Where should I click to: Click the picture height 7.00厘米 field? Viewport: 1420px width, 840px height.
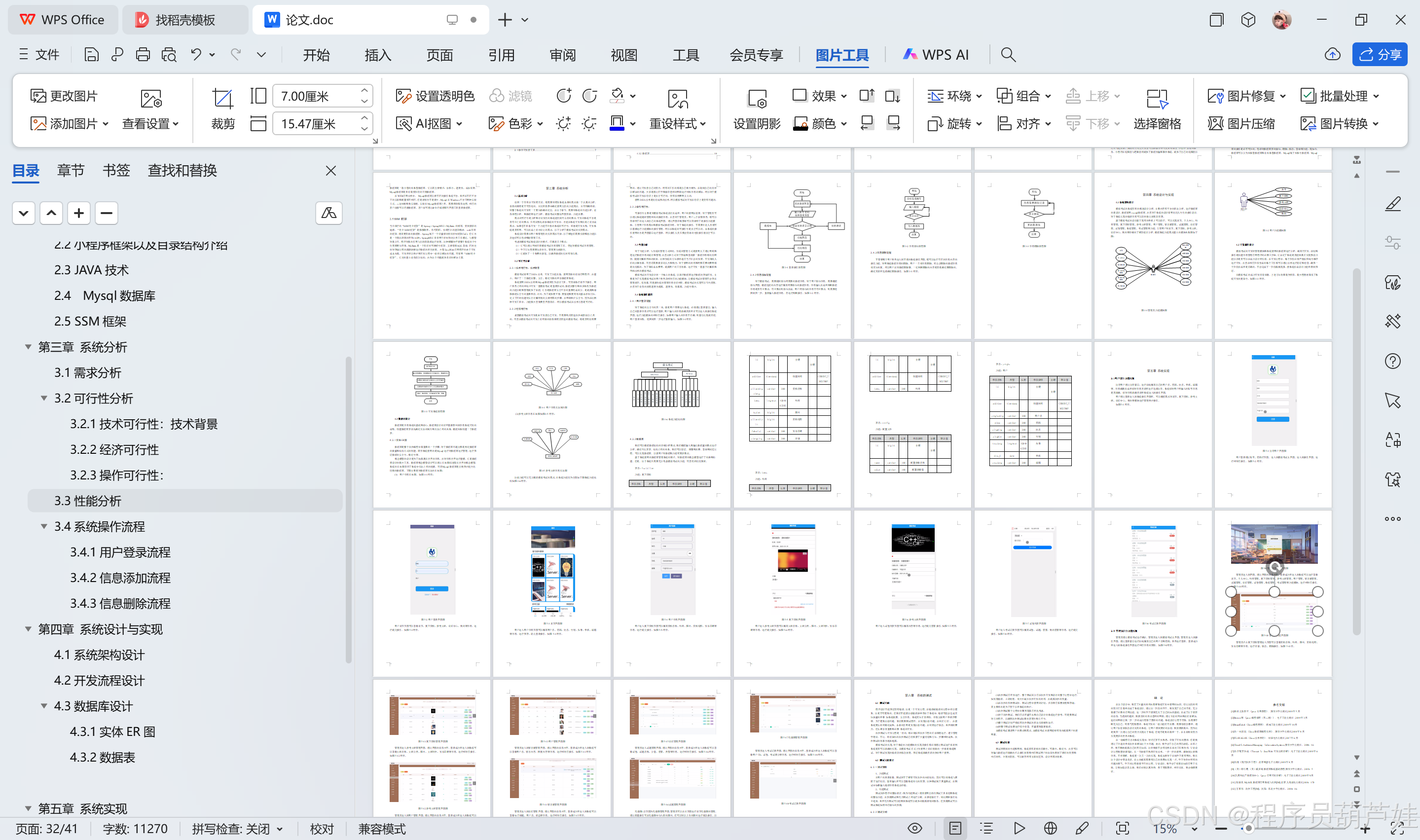point(323,96)
